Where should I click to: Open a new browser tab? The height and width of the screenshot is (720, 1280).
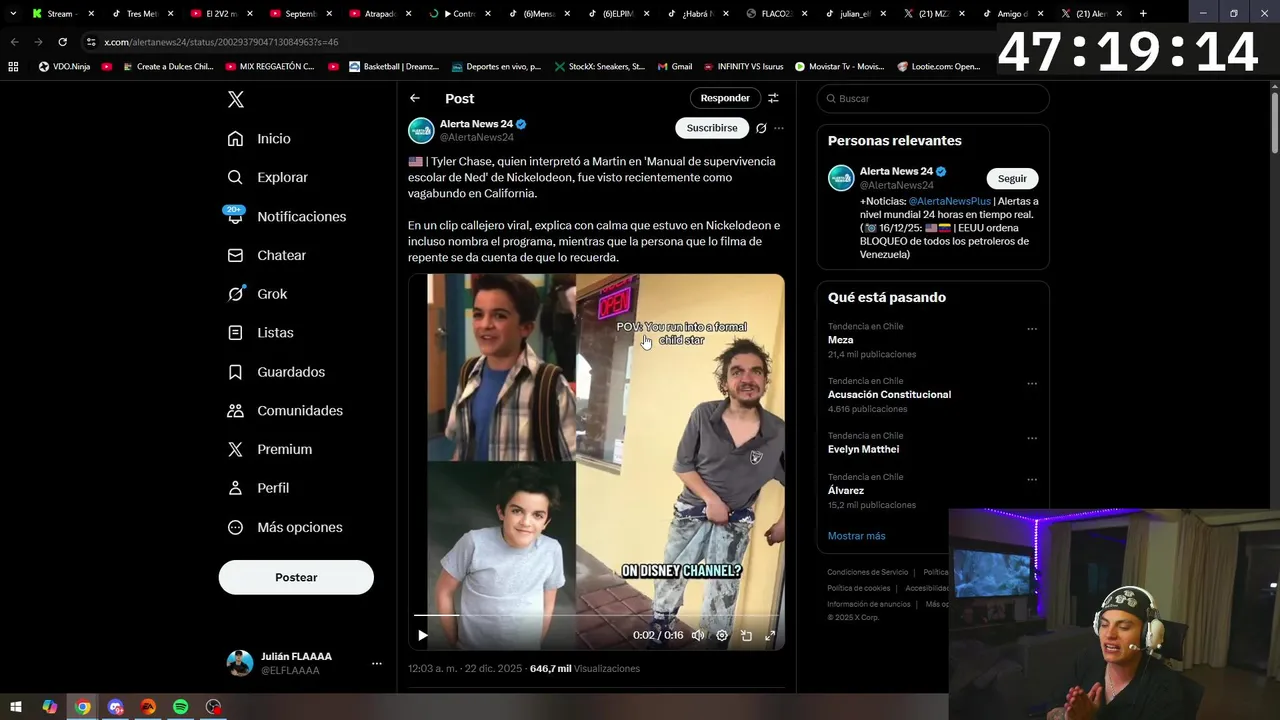pos(1143,14)
